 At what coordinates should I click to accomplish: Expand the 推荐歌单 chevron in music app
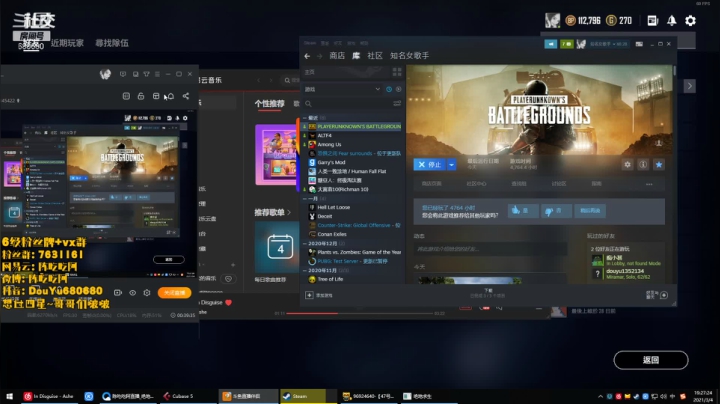[x=289, y=213]
